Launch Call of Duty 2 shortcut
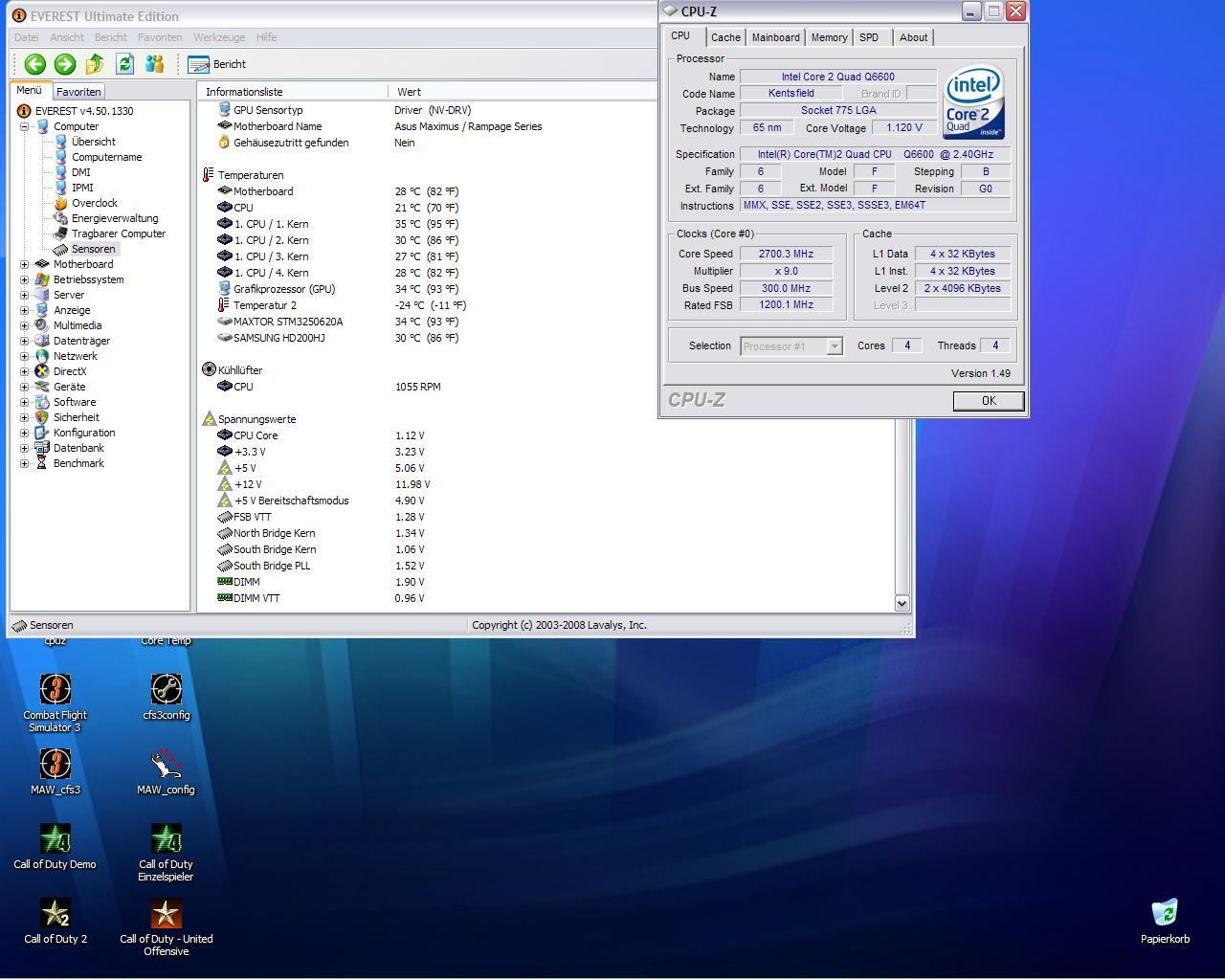Image resolution: width=1225 pixels, height=980 pixels. tap(56, 921)
